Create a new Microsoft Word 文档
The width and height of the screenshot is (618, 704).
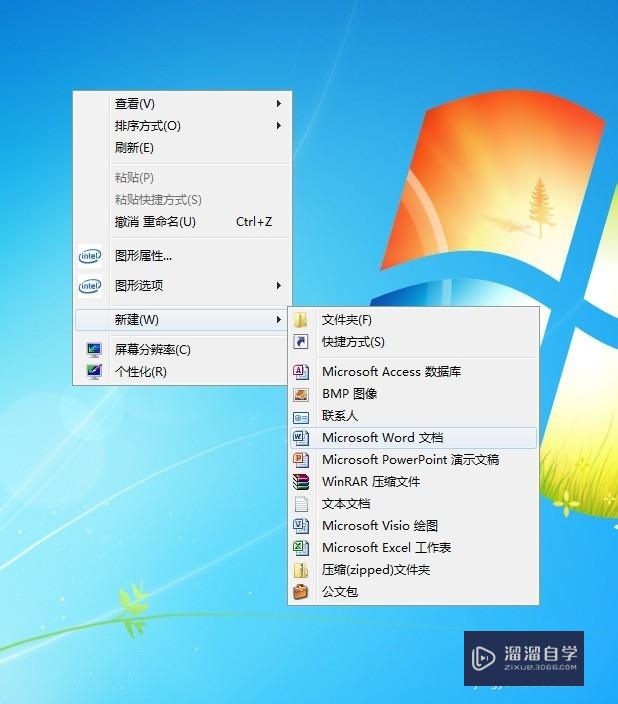tap(413, 438)
